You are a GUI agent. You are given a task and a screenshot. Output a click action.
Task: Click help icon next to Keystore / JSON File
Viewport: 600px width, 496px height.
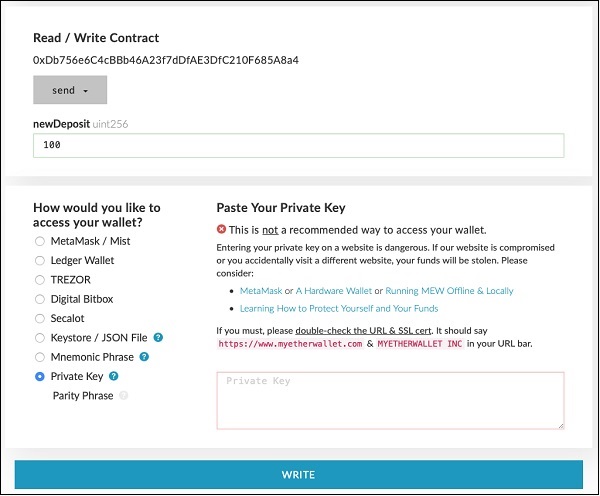point(159,338)
